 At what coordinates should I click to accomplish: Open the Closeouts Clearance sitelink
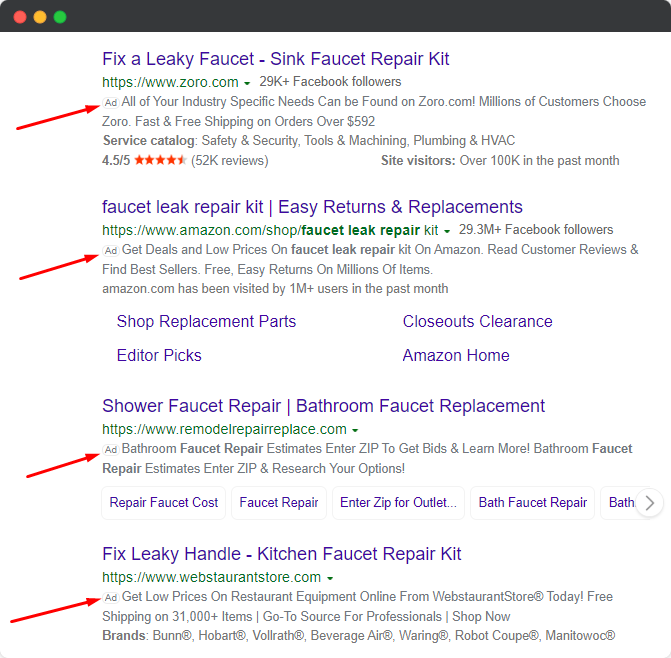[x=478, y=321]
